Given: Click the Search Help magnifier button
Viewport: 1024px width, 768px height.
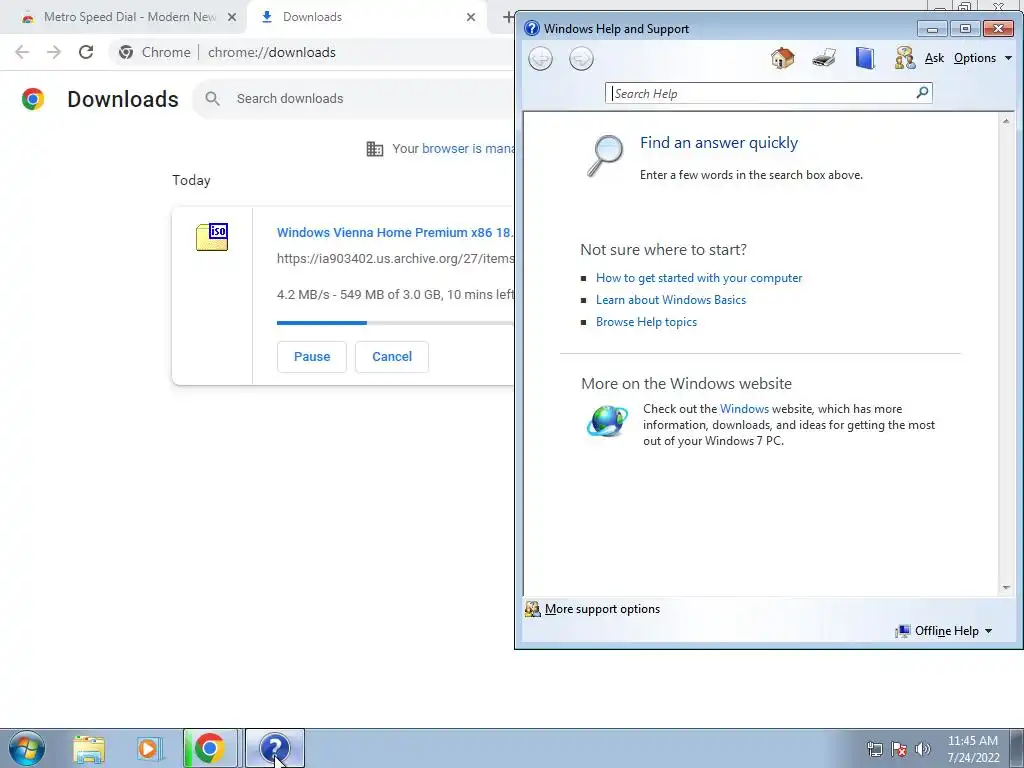Looking at the screenshot, I should (922, 93).
